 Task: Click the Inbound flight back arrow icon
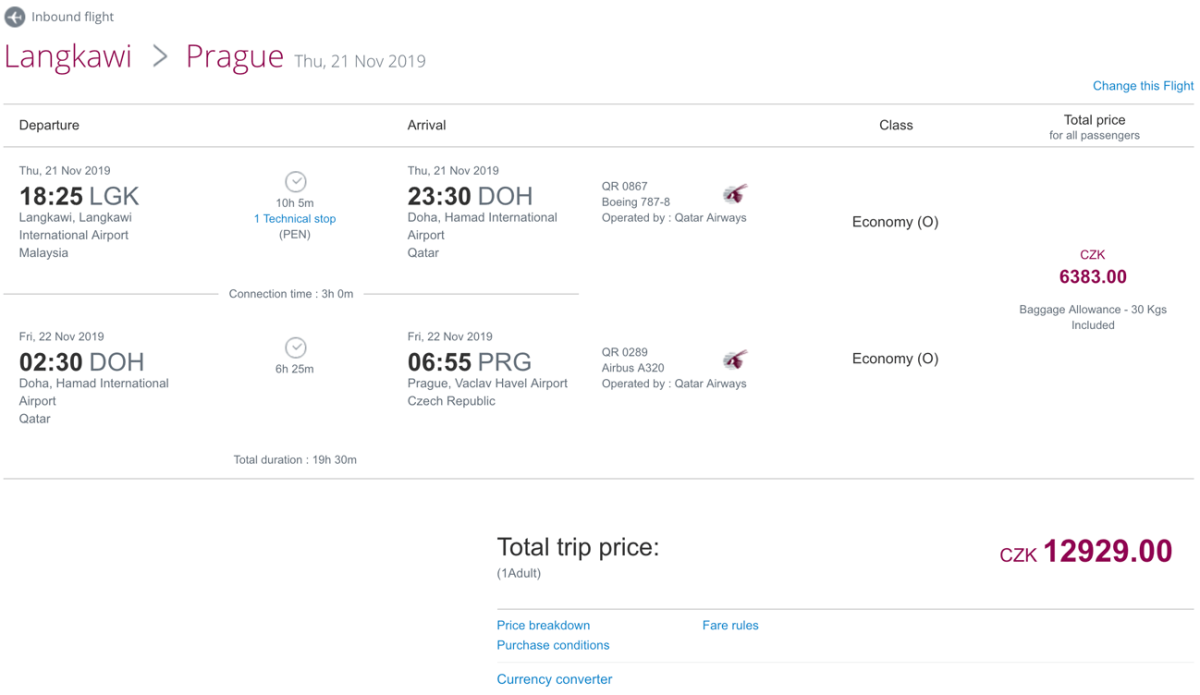click(x=15, y=17)
